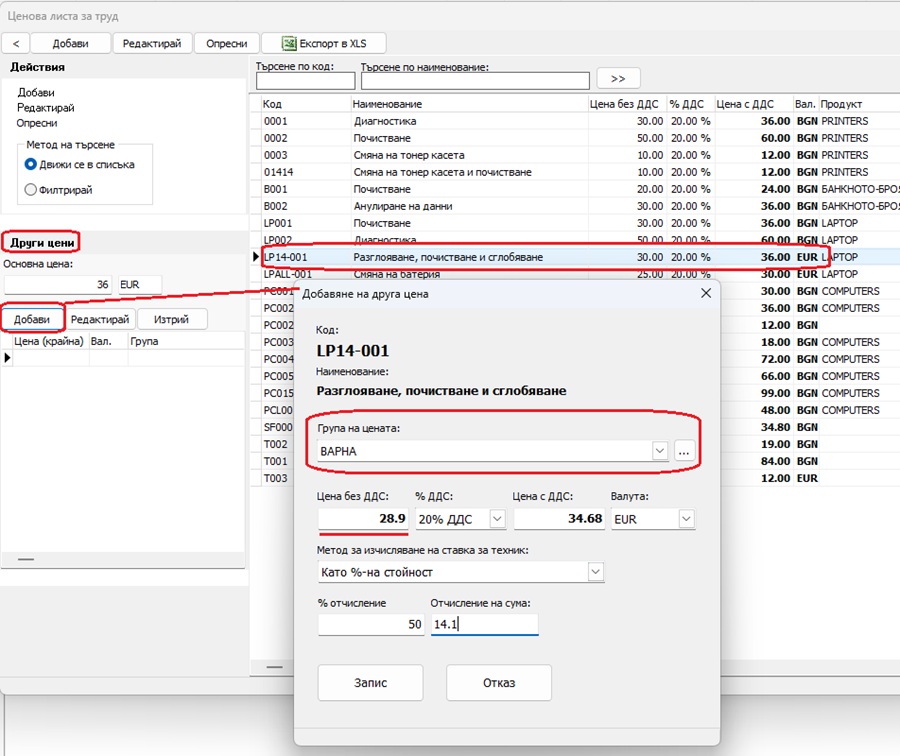Click Редактирай in the Действия panel
This screenshot has width=900, height=756.
click(x=46, y=108)
